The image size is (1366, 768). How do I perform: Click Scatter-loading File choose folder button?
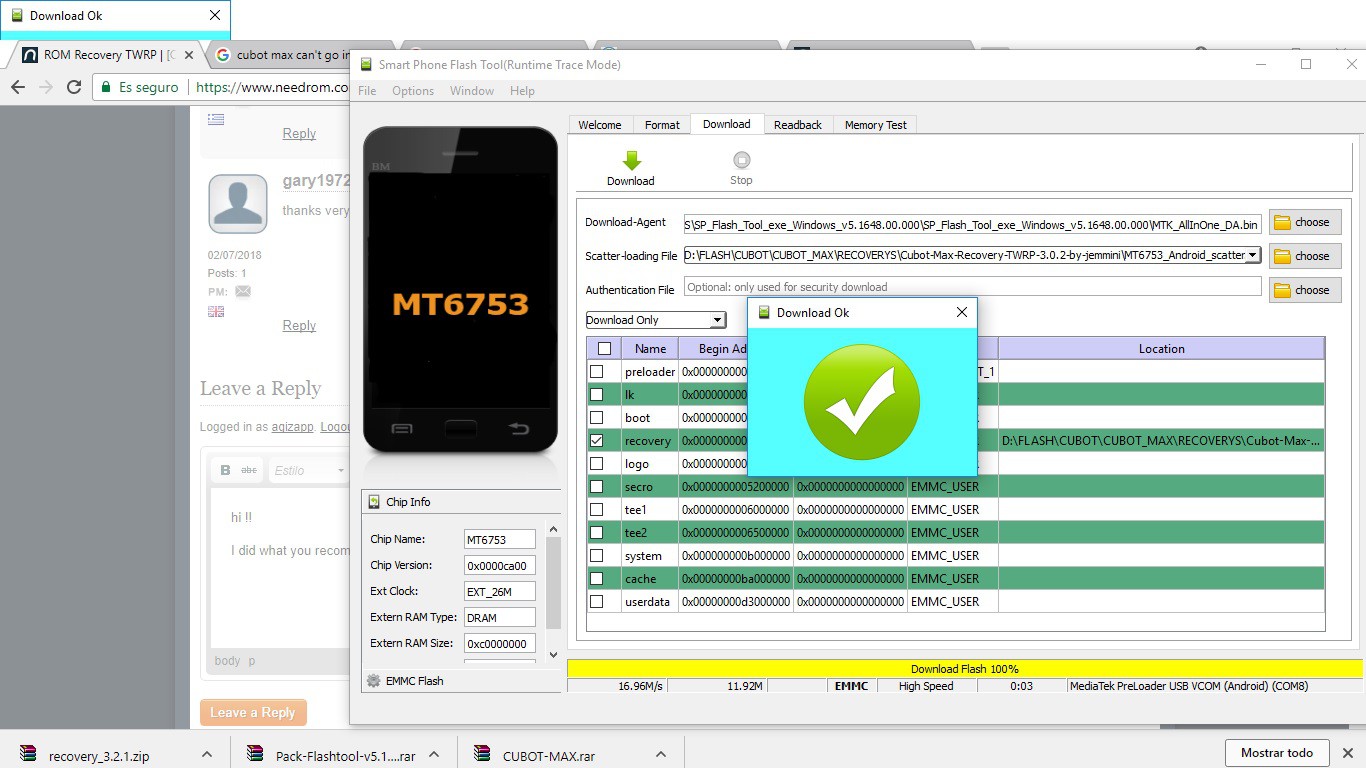pos(1305,256)
